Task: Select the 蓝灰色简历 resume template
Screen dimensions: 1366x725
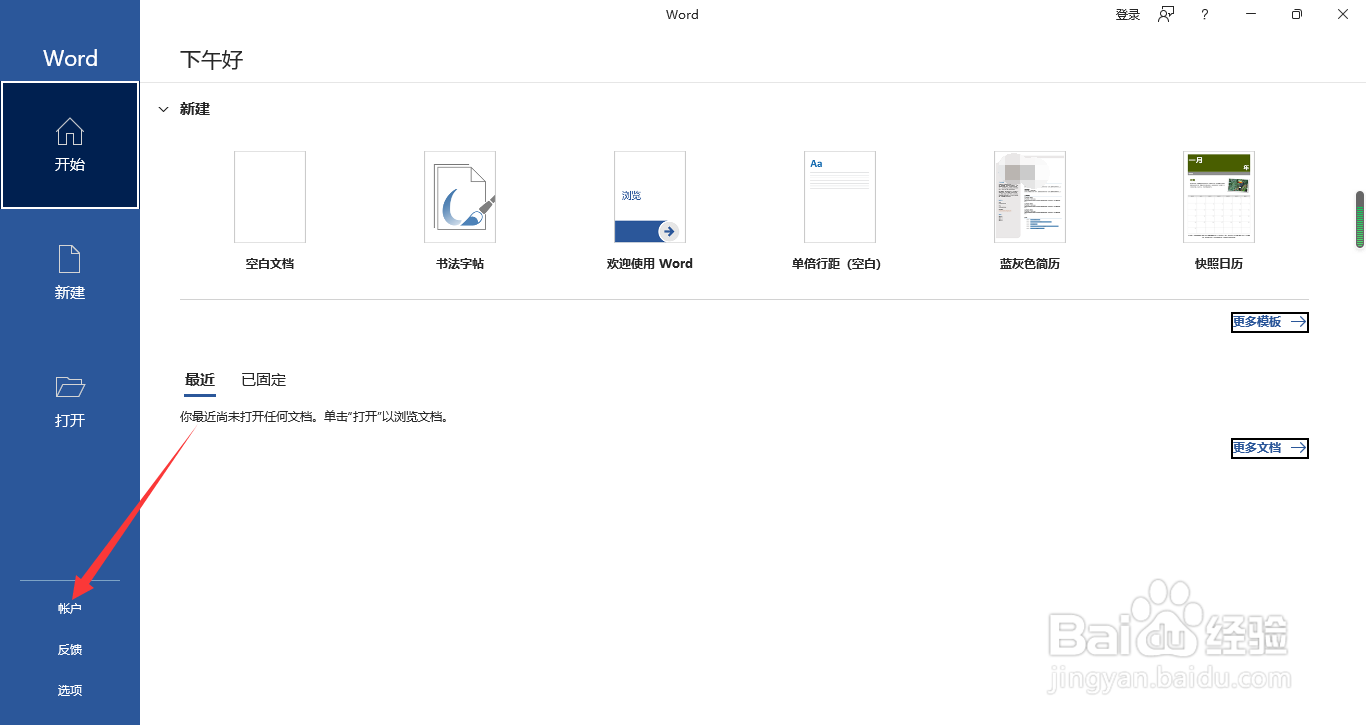Action: tap(1030, 211)
